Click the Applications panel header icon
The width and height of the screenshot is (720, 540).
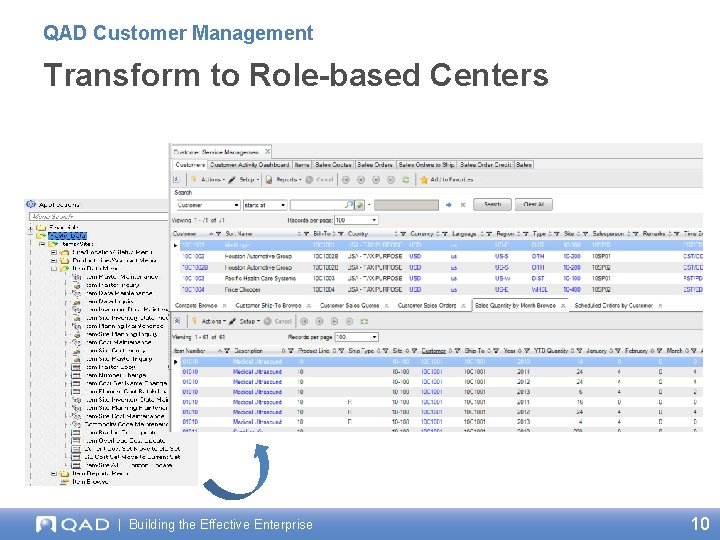31,204
